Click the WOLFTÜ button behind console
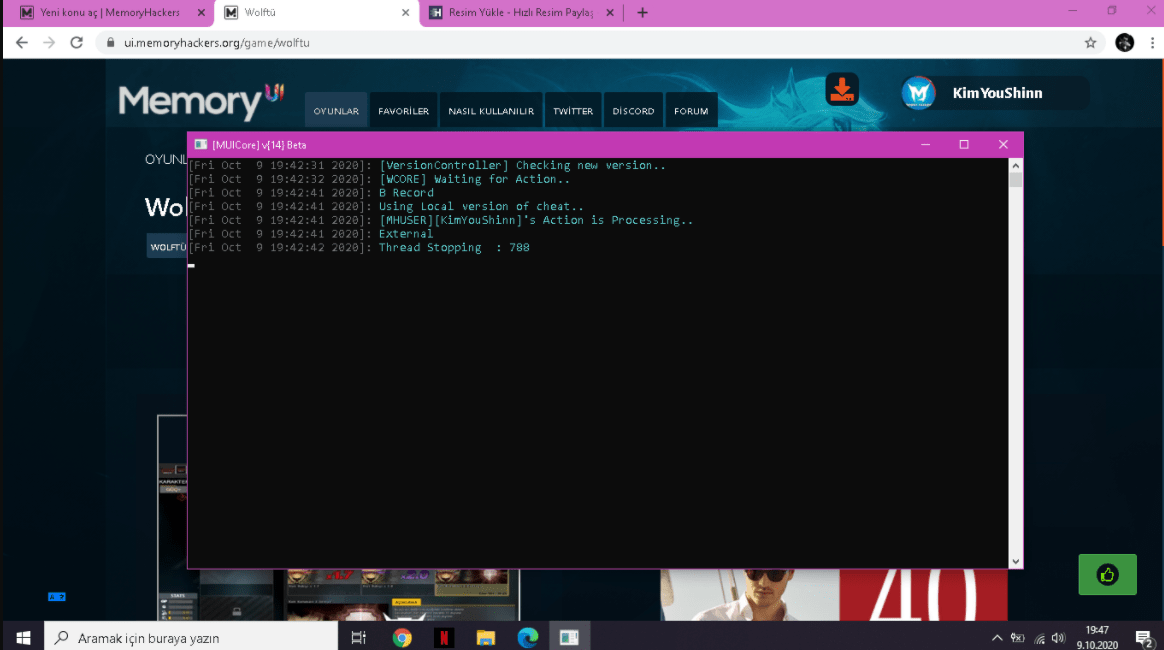The image size is (1164, 650). pyautogui.click(x=167, y=247)
